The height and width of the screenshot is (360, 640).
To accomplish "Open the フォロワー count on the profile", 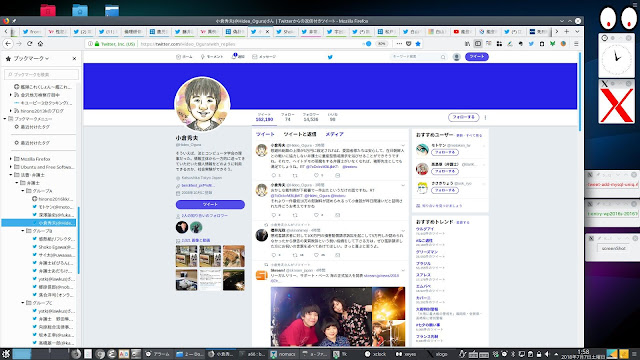I will (311, 117).
